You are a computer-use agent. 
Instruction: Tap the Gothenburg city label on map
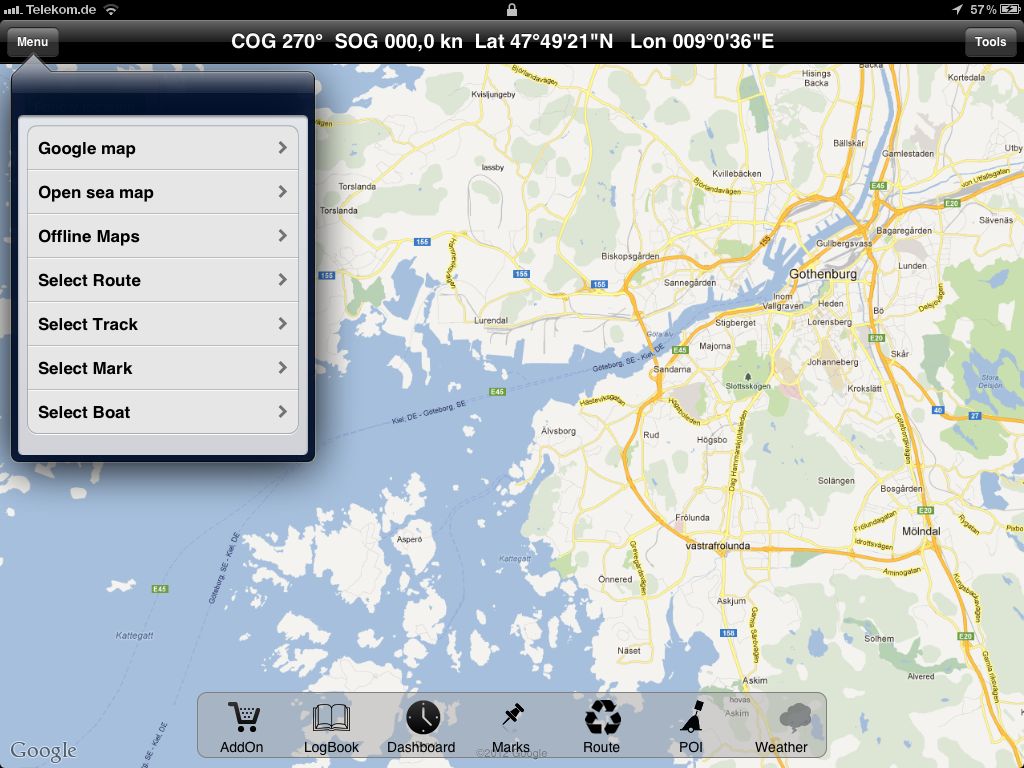coord(823,274)
